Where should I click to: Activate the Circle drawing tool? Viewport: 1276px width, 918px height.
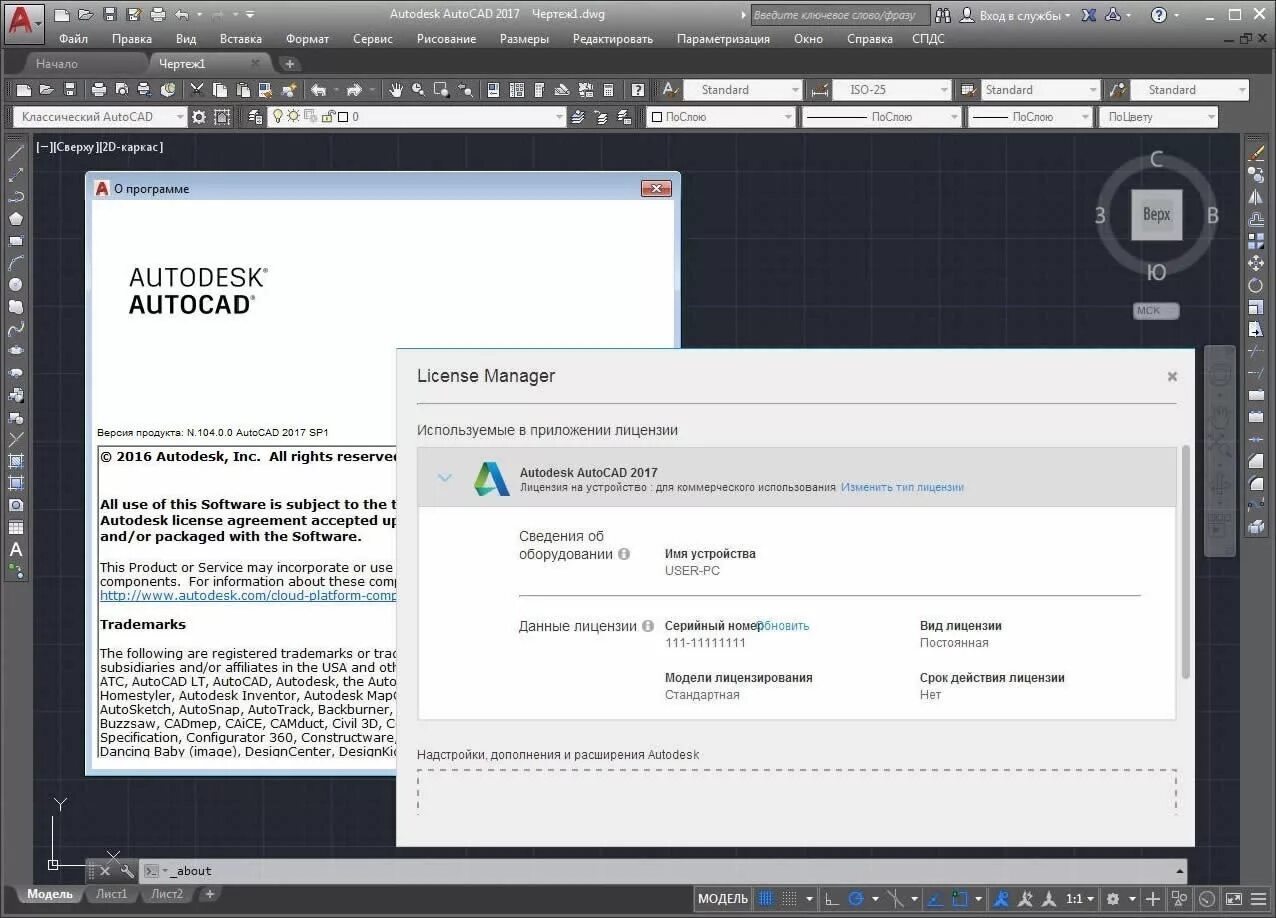(14, 283)
